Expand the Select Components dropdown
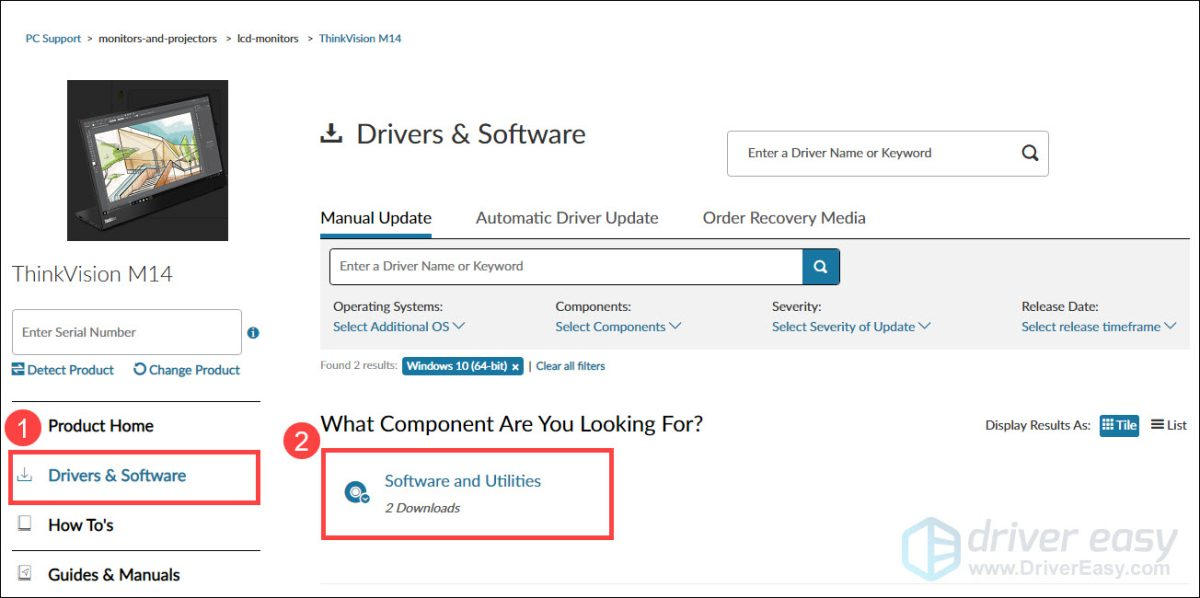Screen dimensions: 1200x598 [617, 326]
